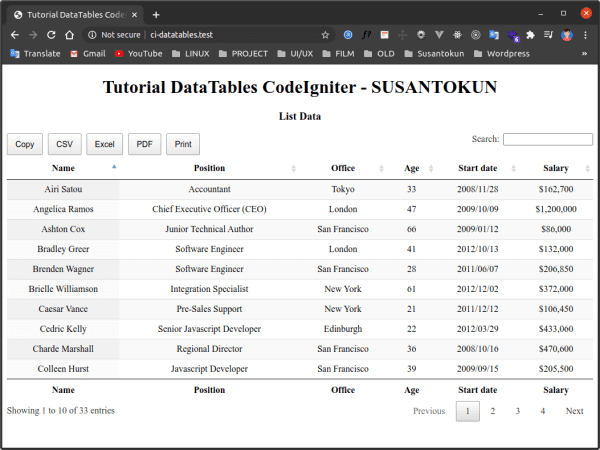Screen dimensions: 600x450
Task: Show hidden bookmarks with the double chevron
Action: pyautogui.click(x=584, y=54)
